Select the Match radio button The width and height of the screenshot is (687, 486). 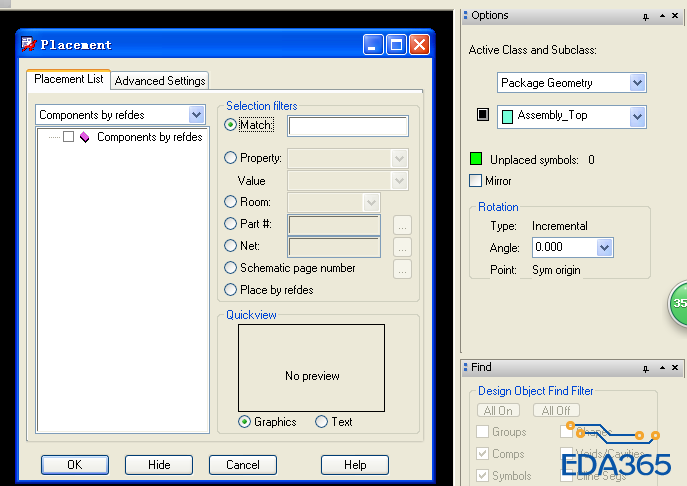click(230, 125)
